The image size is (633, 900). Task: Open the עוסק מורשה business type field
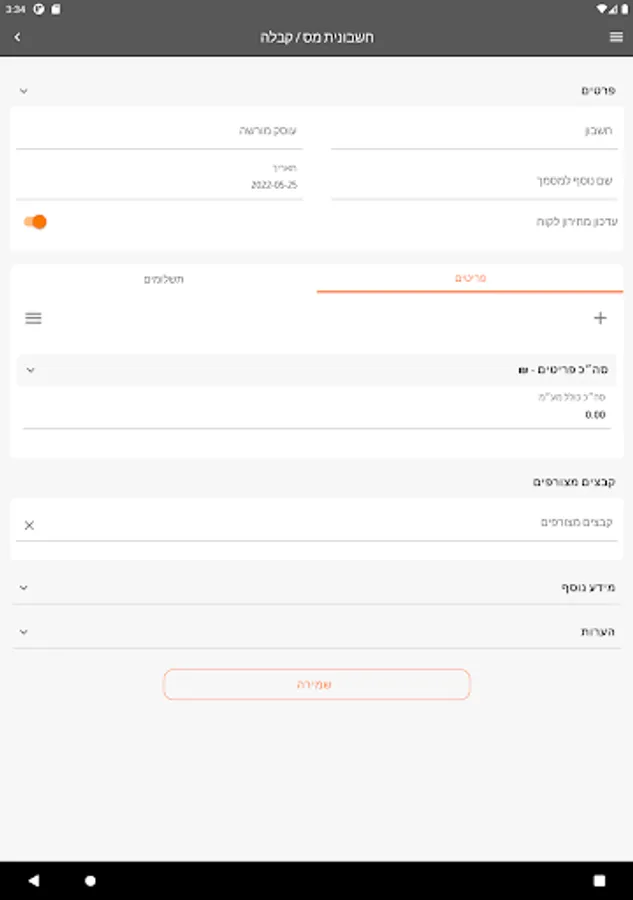pyautogui.click(x=160, y=131)
